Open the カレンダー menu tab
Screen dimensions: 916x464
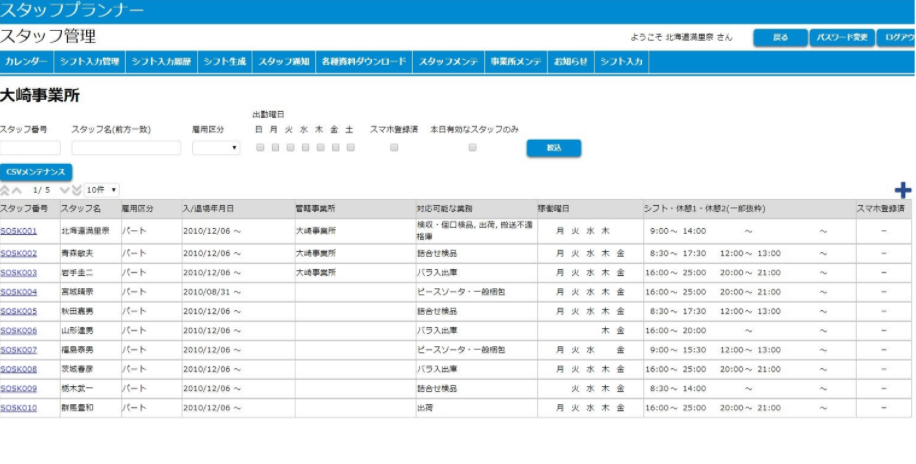pos(26,62)
